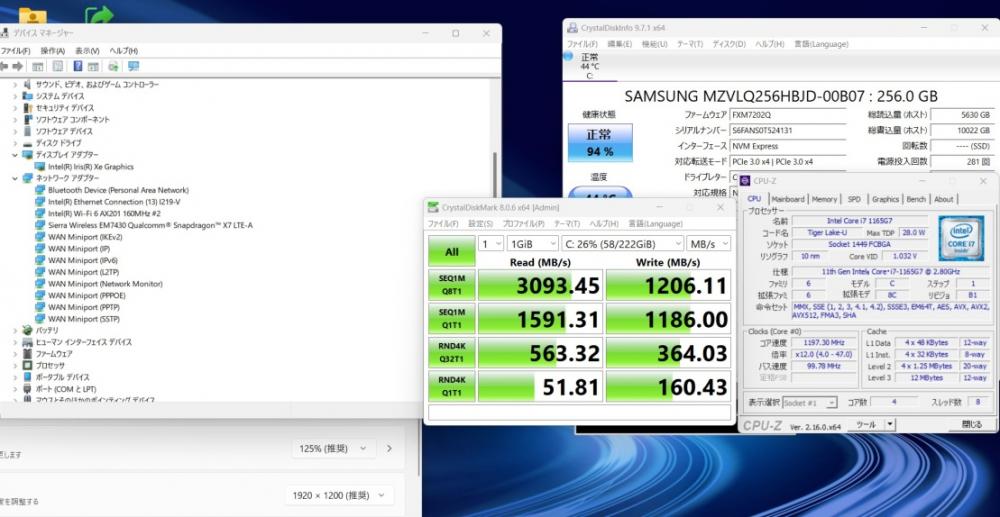Open プロファイル(P) menu in CrystalDiskMark

pos(524,224)
